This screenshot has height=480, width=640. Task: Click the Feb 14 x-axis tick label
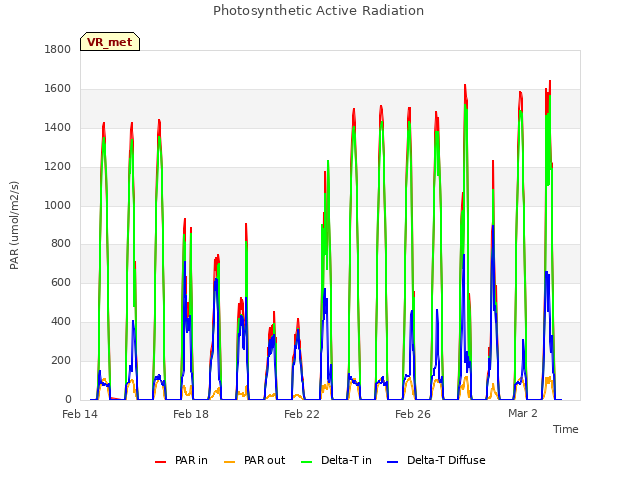(80, 414)
